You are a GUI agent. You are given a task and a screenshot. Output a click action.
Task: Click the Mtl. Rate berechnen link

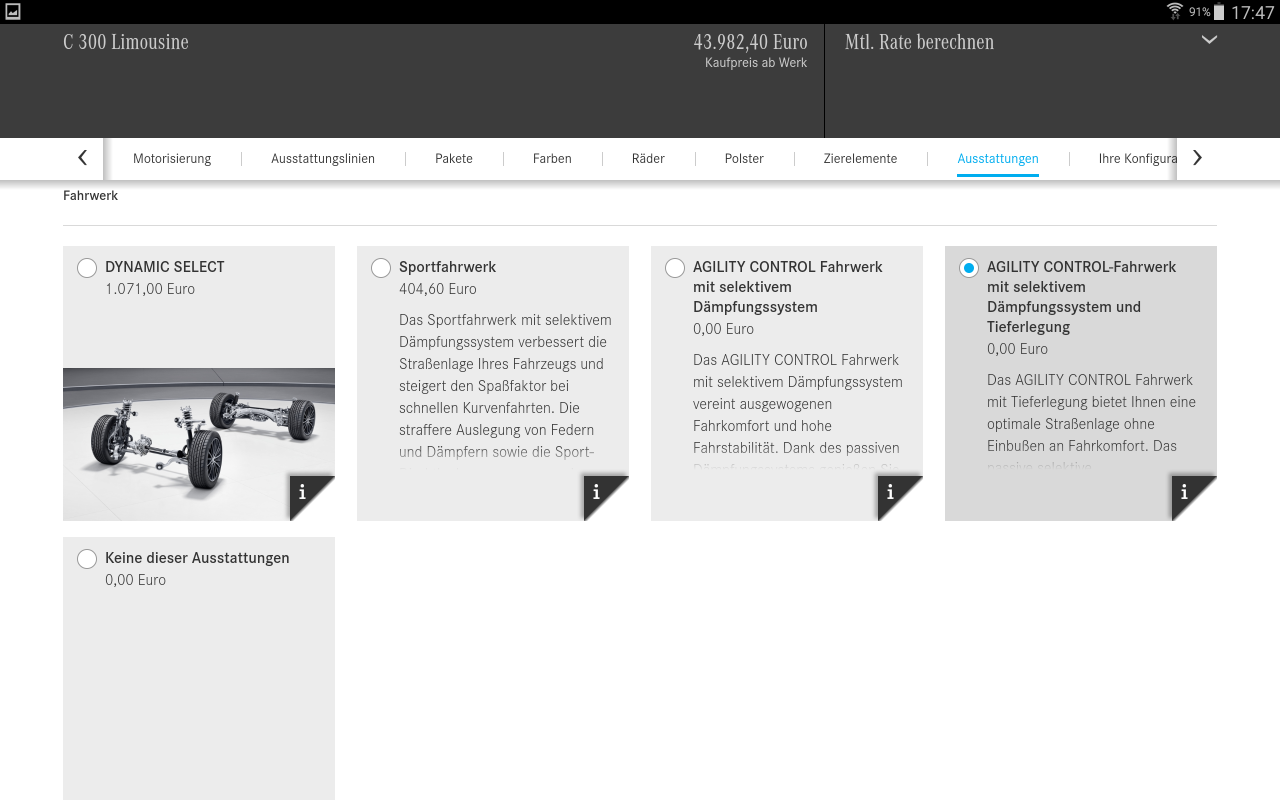919,42
